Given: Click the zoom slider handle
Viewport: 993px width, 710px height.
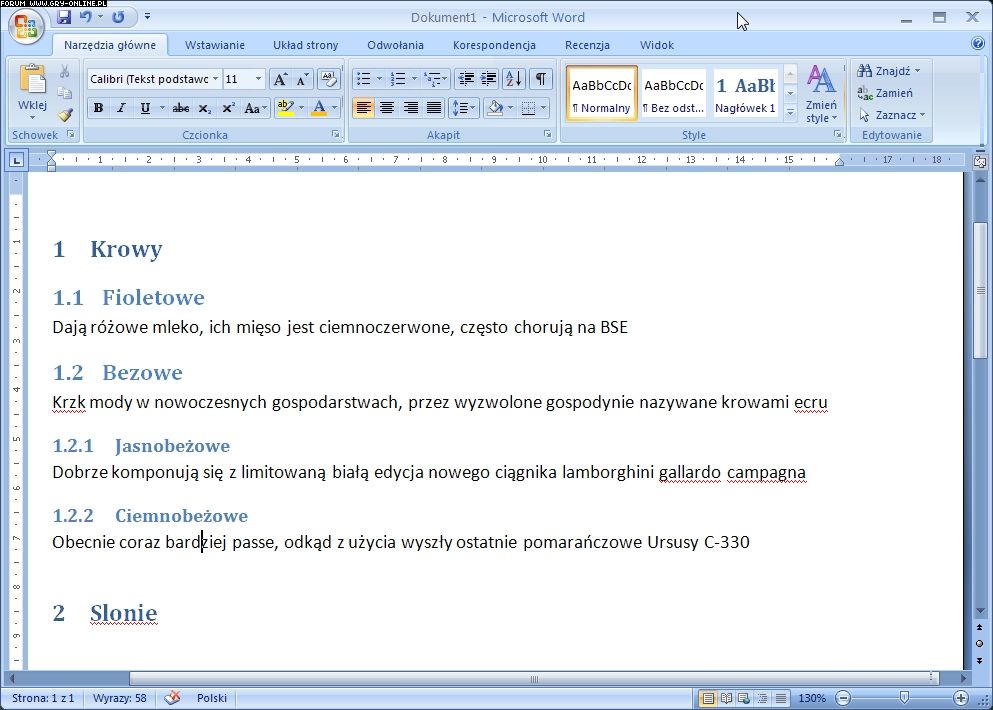Looking at the screenshot, I should tap(904, 698).
